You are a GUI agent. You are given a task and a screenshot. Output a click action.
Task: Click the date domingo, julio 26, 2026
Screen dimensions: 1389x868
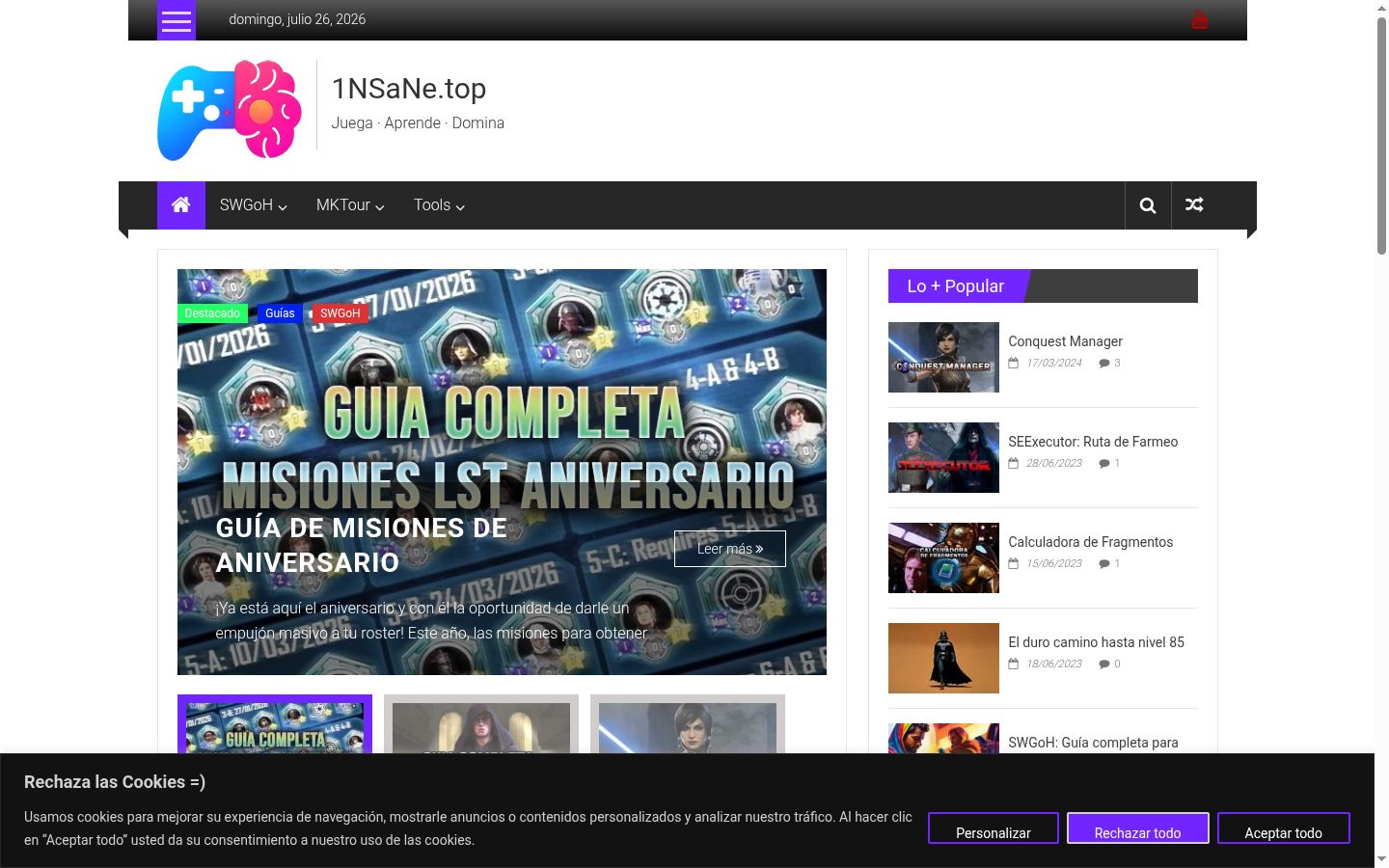pos(297,19)
